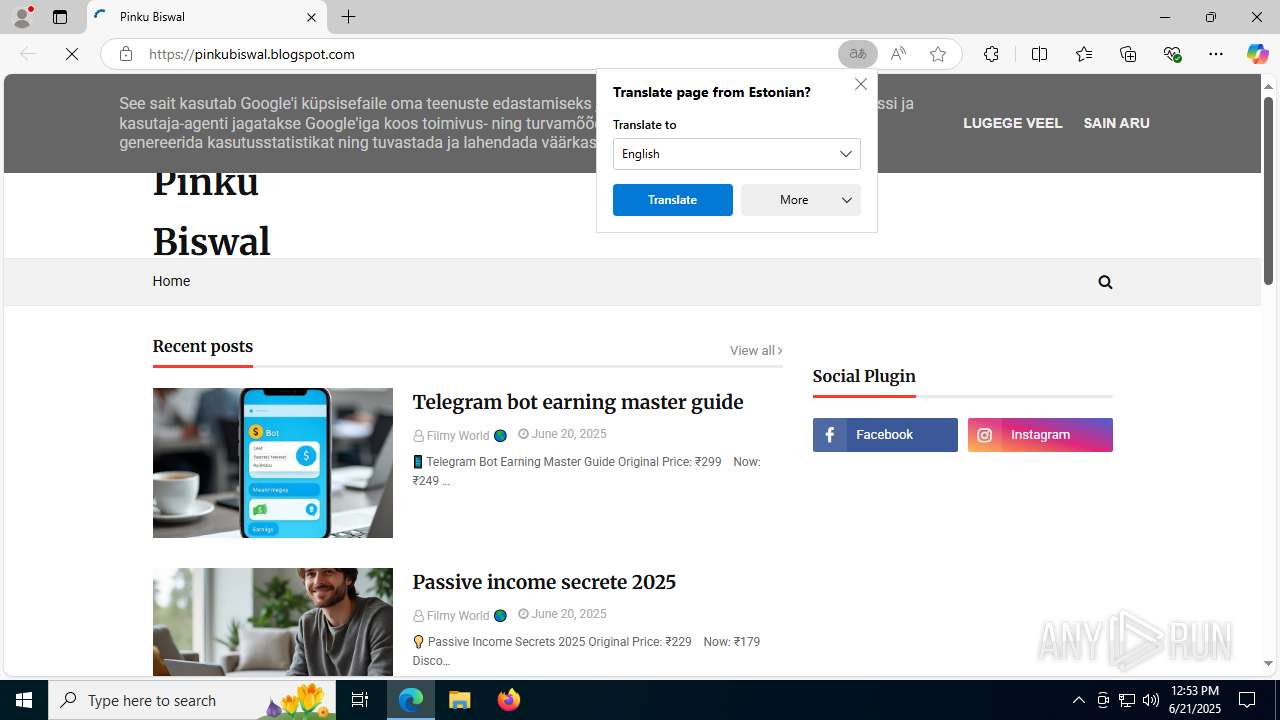Image resolution: width=1280 pixels, height=720 pixels.
Task: Open Split screen view
Action: click(1039, 54)
